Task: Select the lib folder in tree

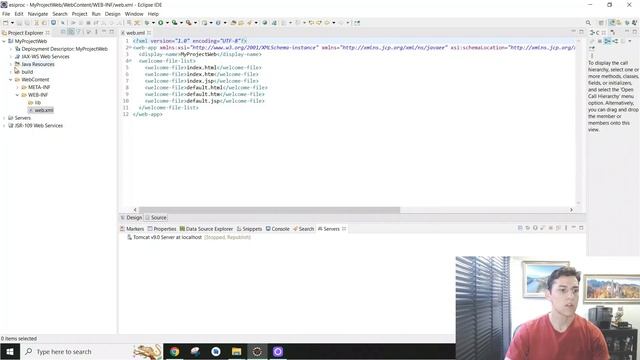Action: point(35,103)
